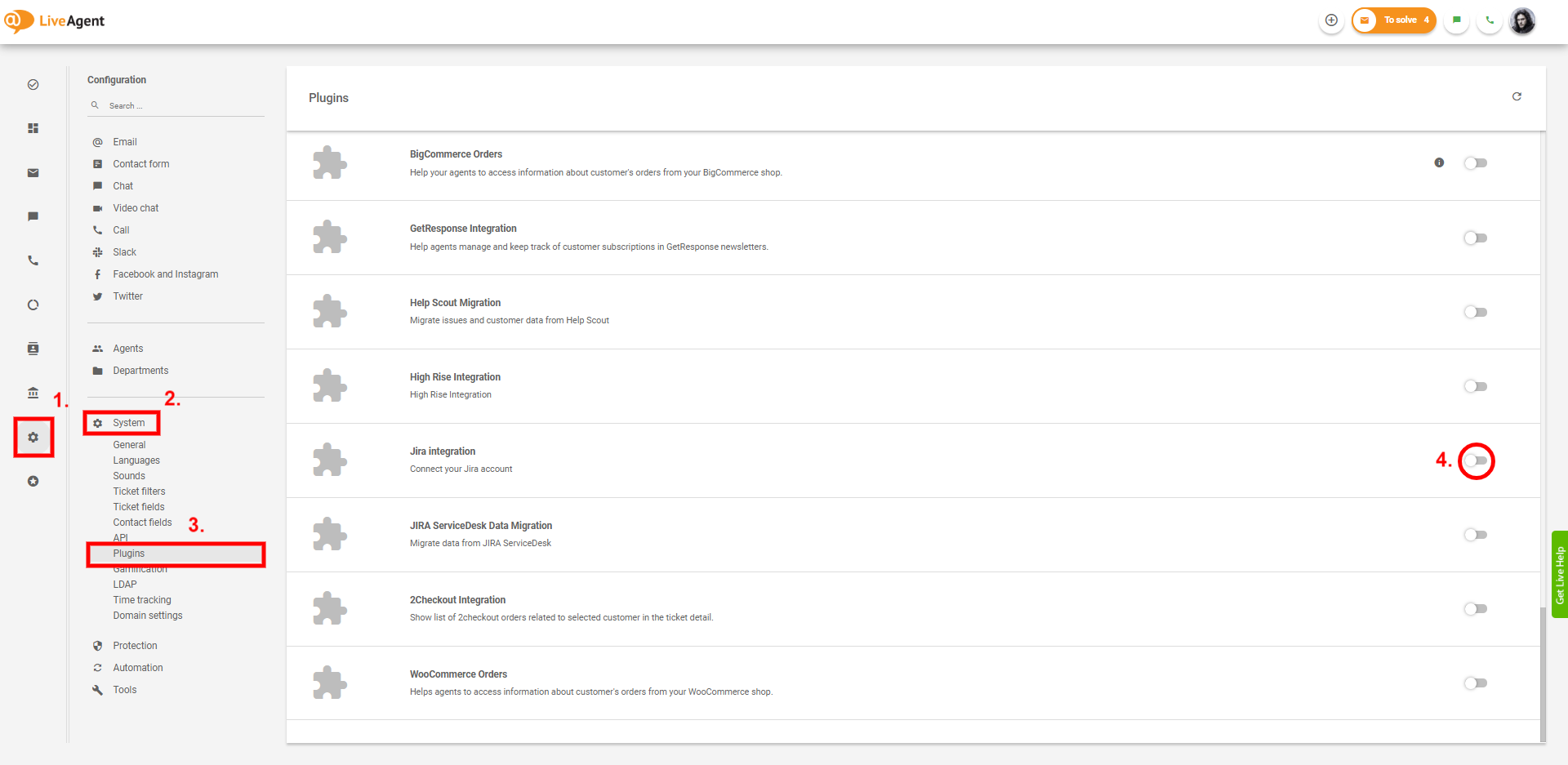Screen dimensions: 1568x765
Task: Open the tickets envelope icon in the sidebar
Action: pyautogui.click(x=33, y=173)
